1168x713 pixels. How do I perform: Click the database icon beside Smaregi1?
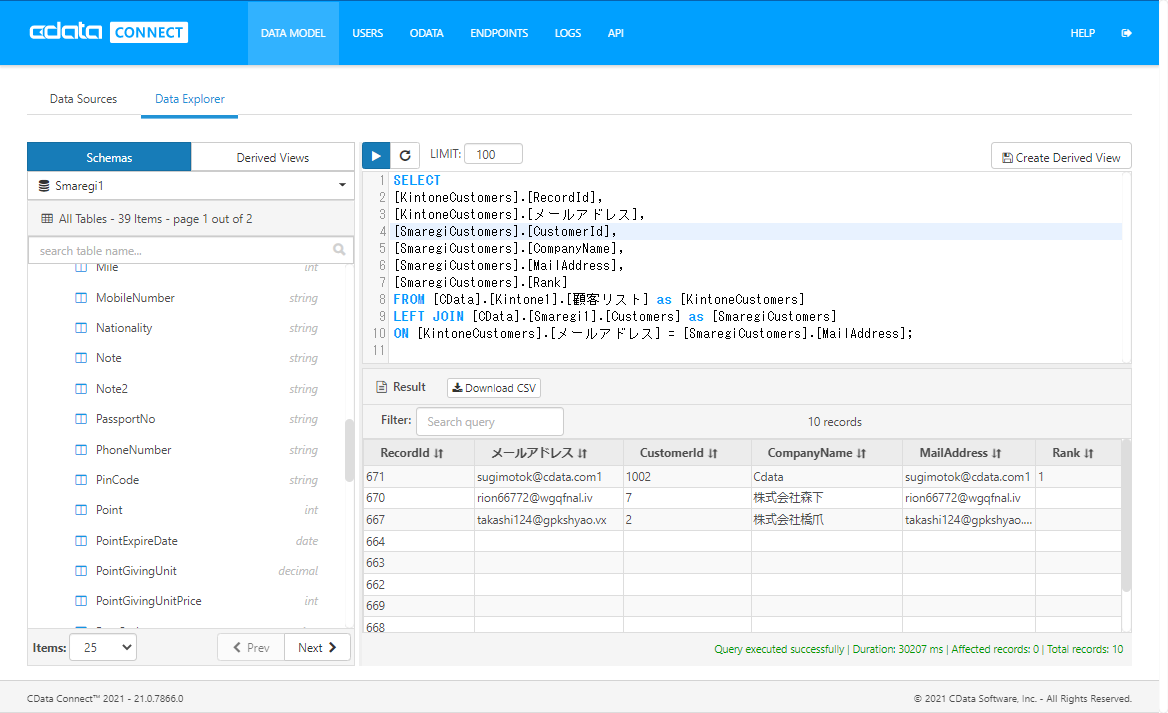tap(44, 186)
